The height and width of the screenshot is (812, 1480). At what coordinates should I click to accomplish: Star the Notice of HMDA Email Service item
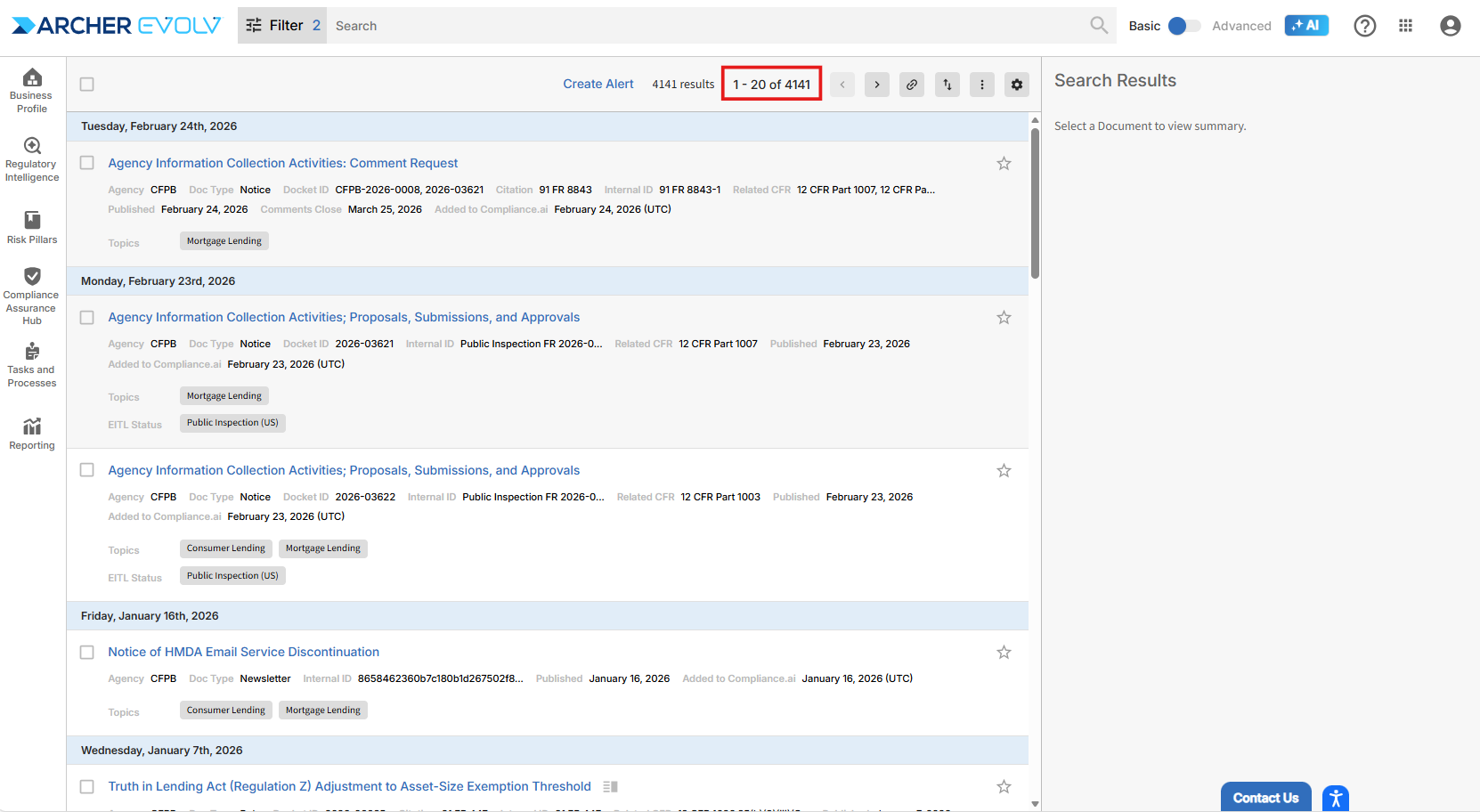tap(1004, 653)
